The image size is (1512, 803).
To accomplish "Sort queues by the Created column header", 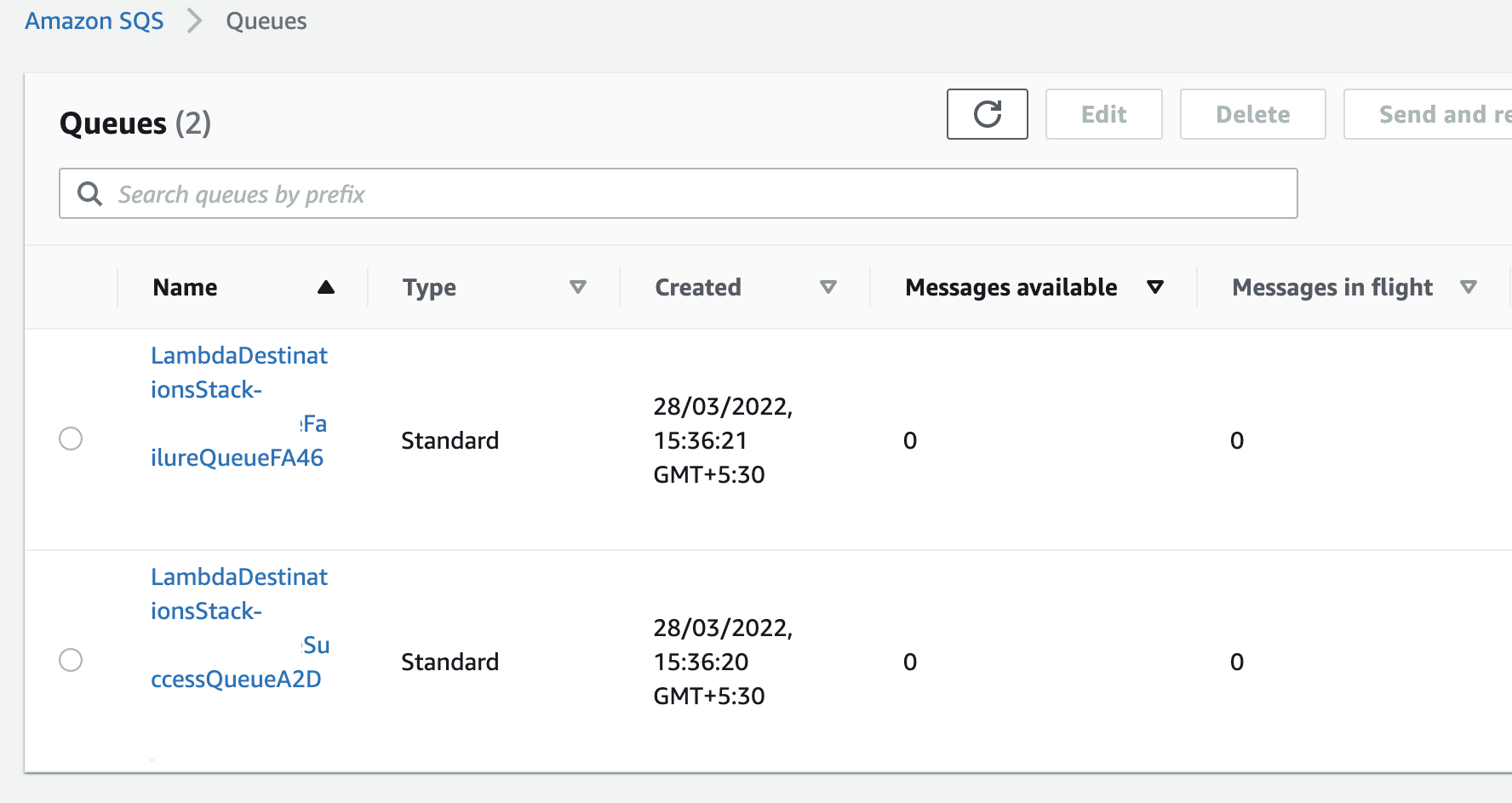I will click(x=698, y=287).
